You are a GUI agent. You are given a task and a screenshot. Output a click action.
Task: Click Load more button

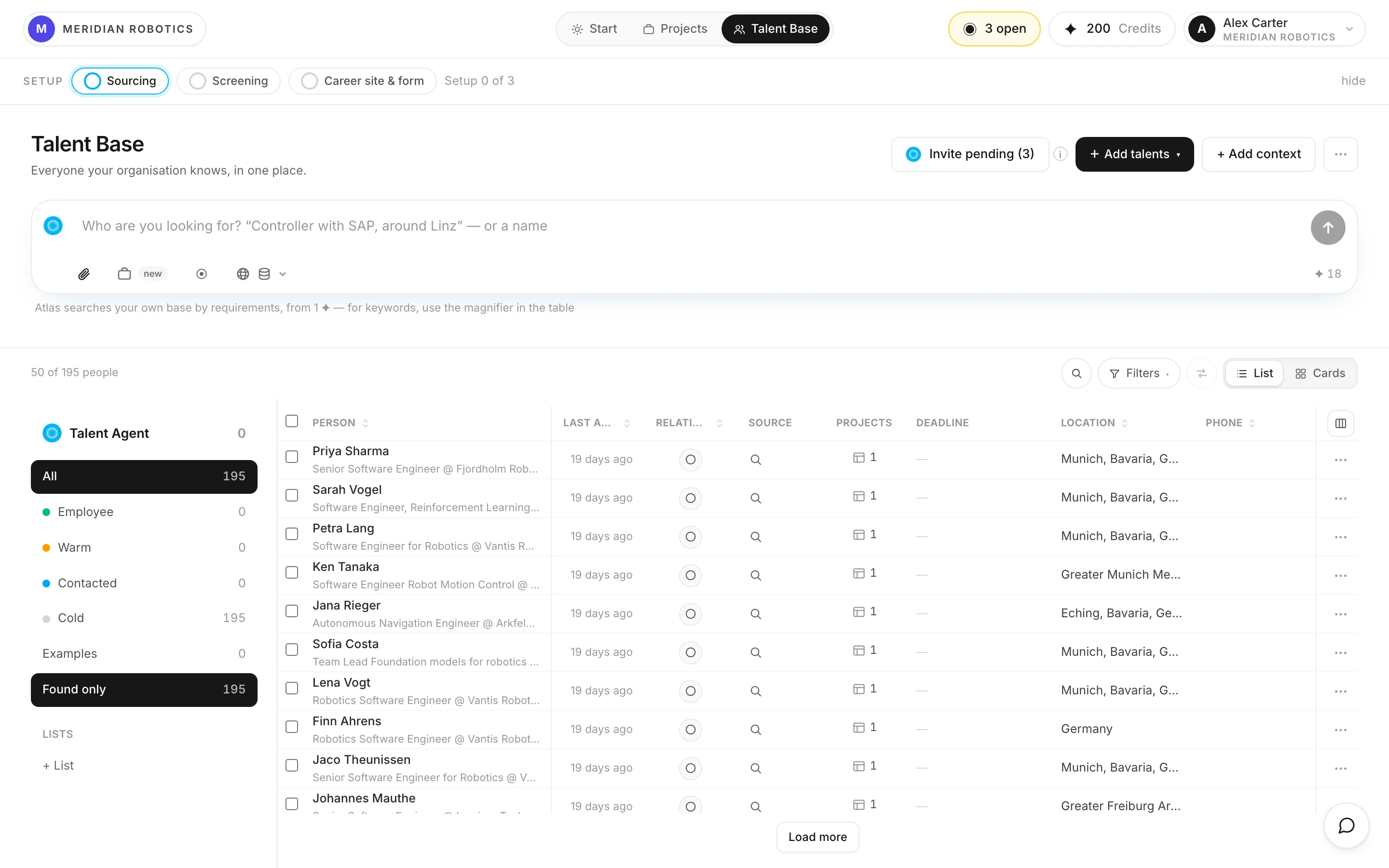click(x=817, y=837)
